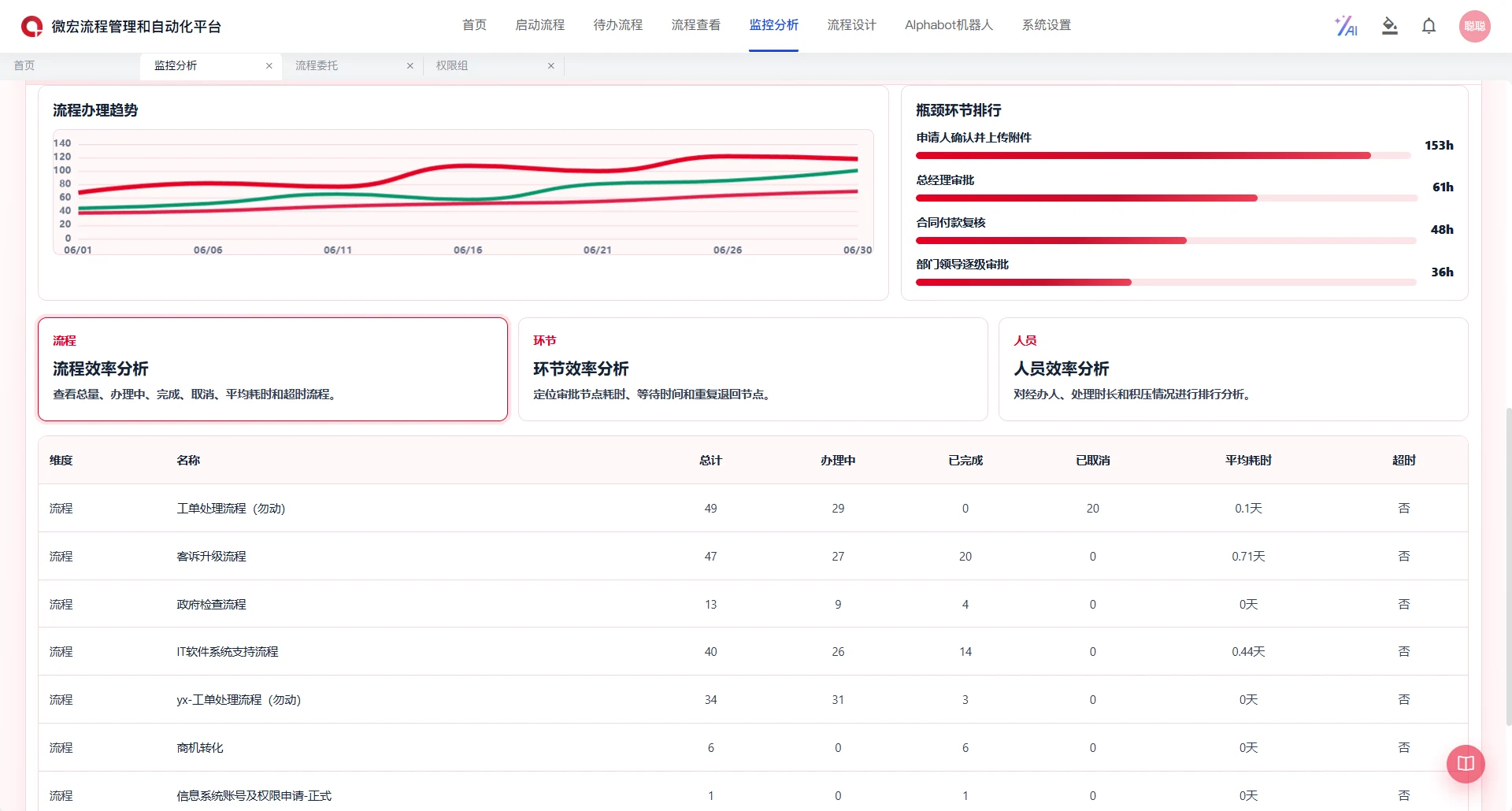The height and width of the screenshot is (811, 1512).
Task: Select 监控分析 in the top navigation
Action: tap(773, 25)
